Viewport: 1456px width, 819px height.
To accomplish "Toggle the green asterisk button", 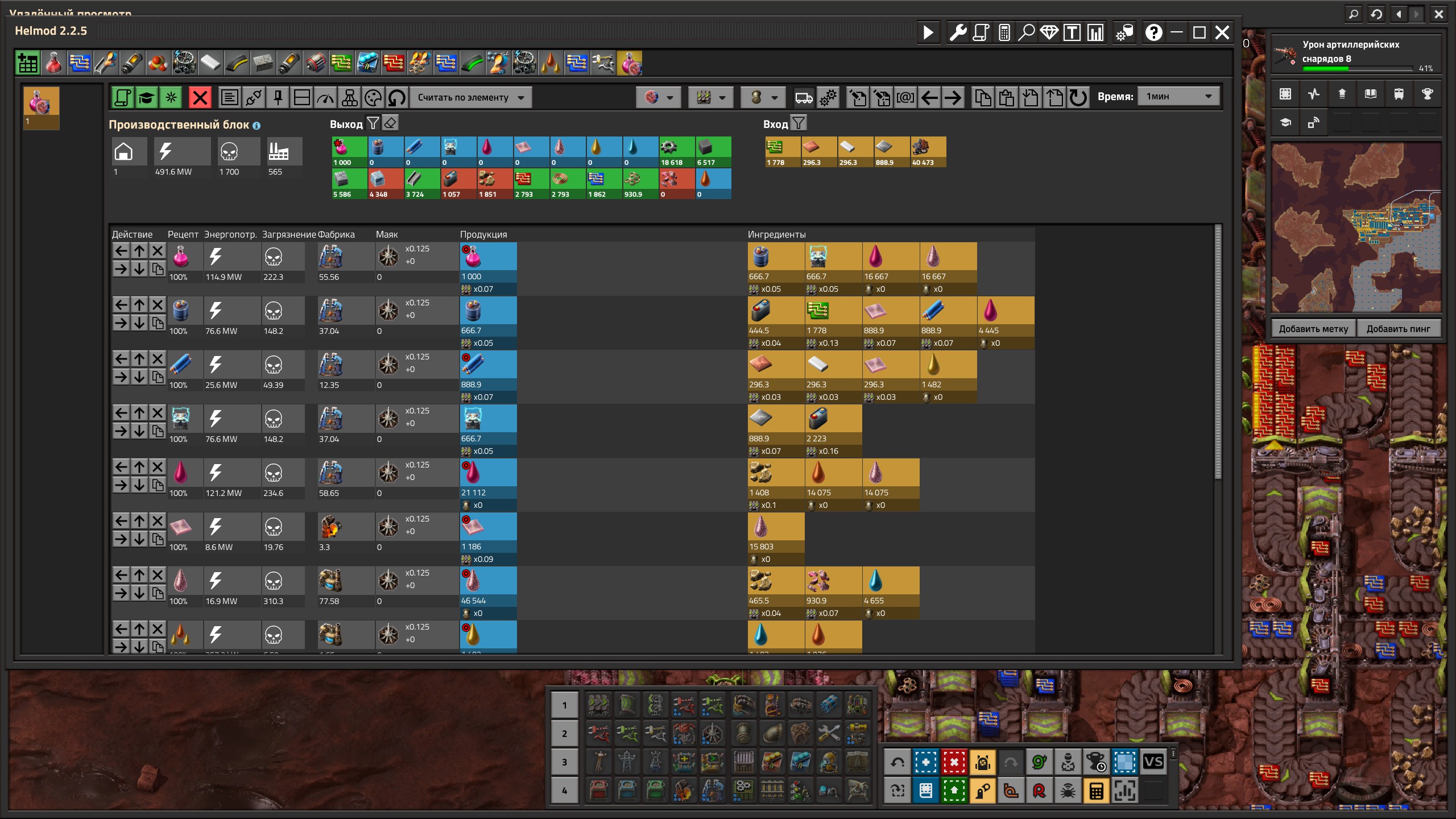I will [171, 97].
